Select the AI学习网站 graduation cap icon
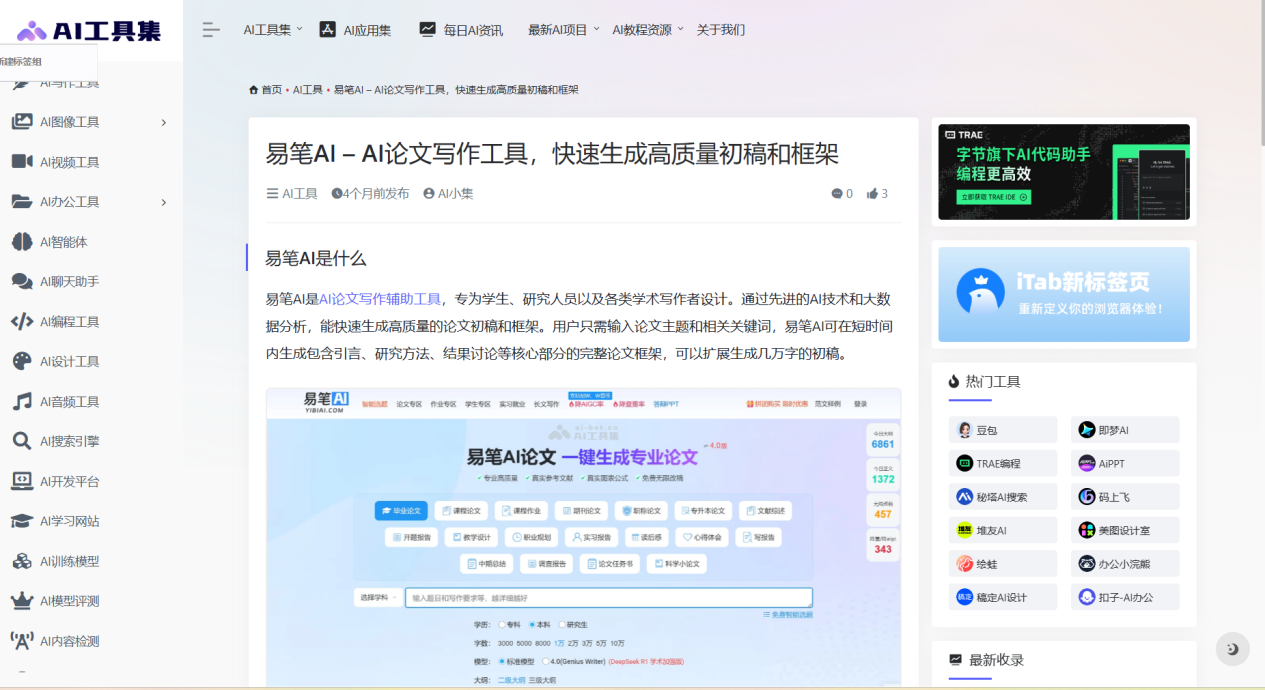The height and width of the screenshot is (690, 1265). click(x=22, y=521)
